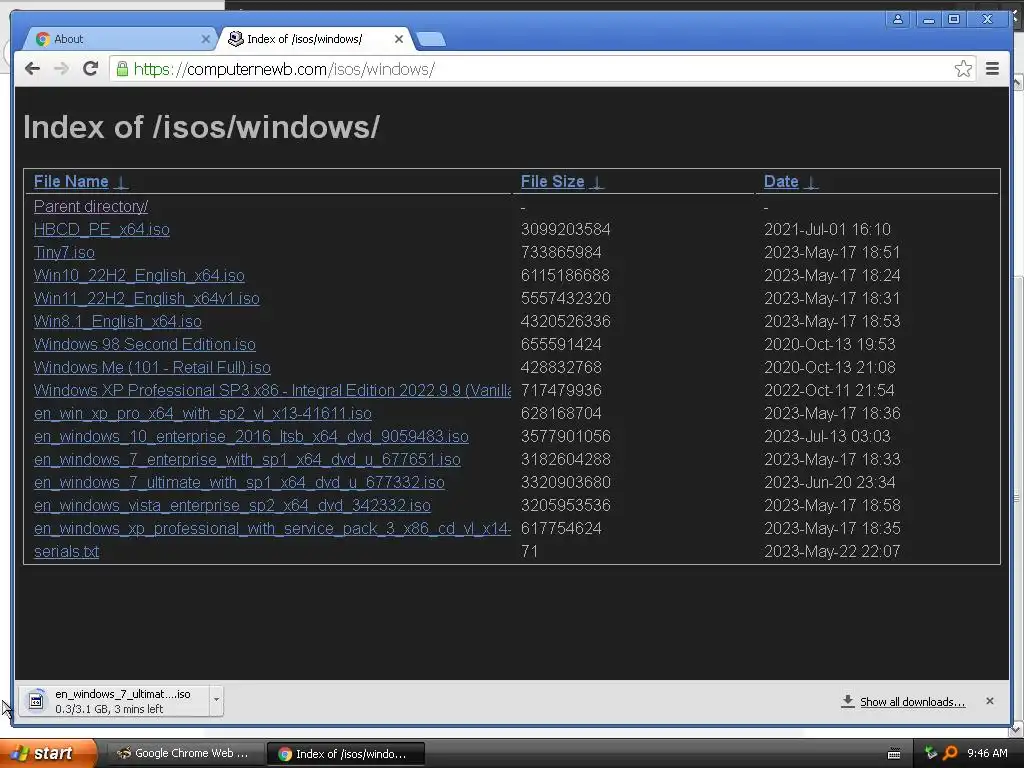Viewport: 1024px width, 768px height.
Task: Download en_win_xp_pro_x64_with_sp2 iso
Action: pyautogui.click(x=202, y=413)
